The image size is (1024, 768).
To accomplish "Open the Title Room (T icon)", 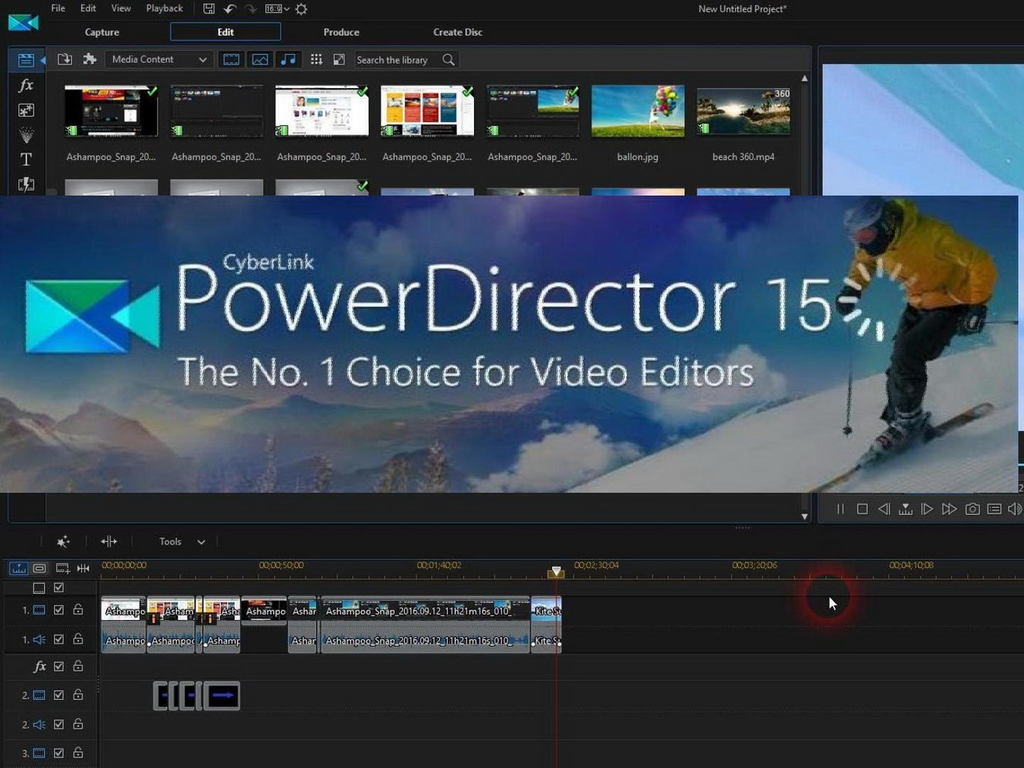I will [26, 159].
